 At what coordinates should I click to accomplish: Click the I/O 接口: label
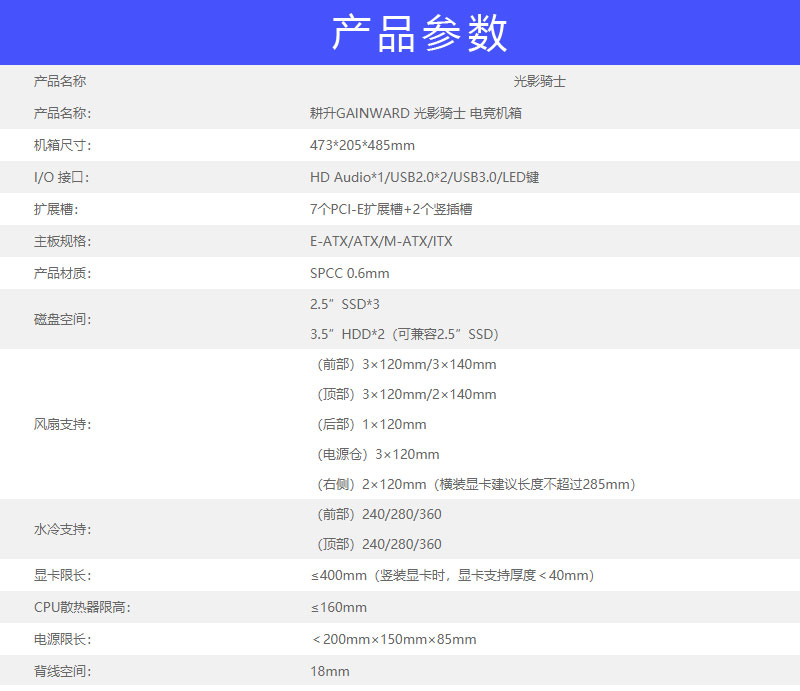[x=61, y=178]
